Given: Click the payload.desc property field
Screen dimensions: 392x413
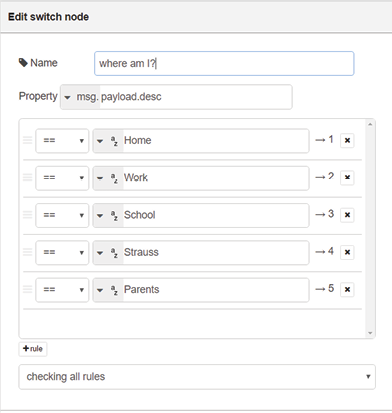Looking at the screenshot, I should pyautogui.click(x=196, y=97).
